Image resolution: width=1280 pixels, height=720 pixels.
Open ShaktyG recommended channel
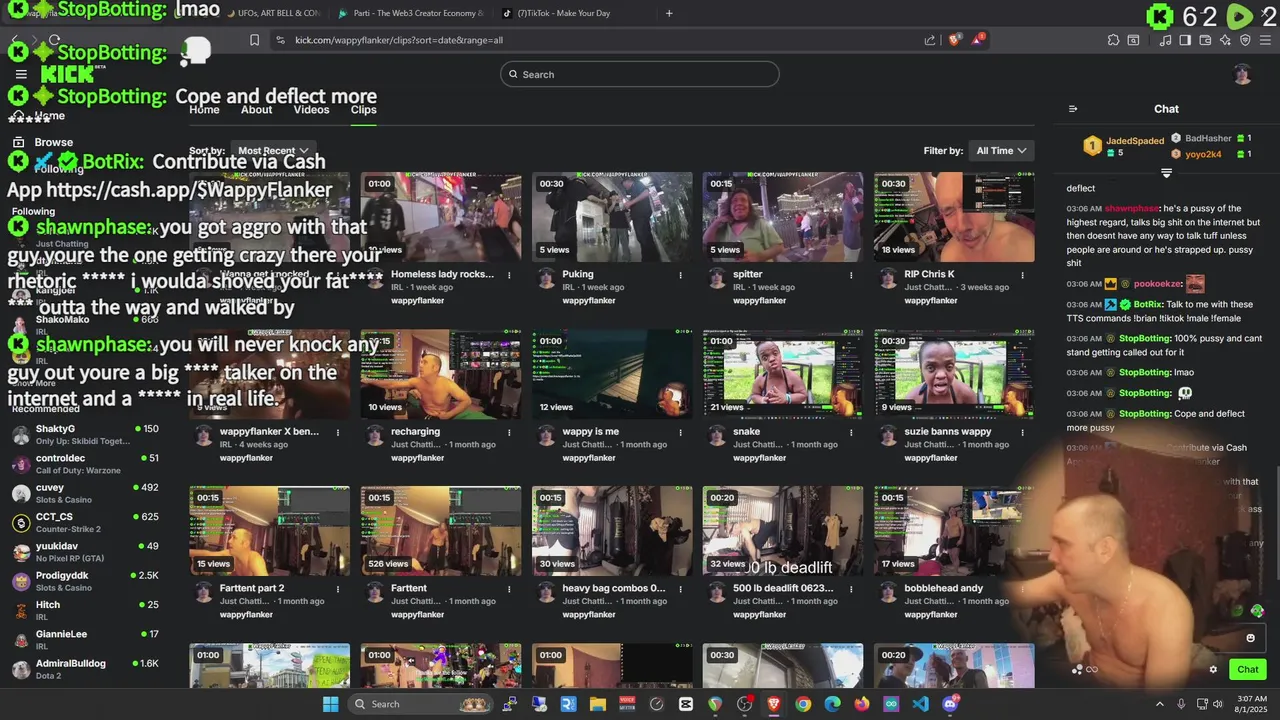(85, 435)
